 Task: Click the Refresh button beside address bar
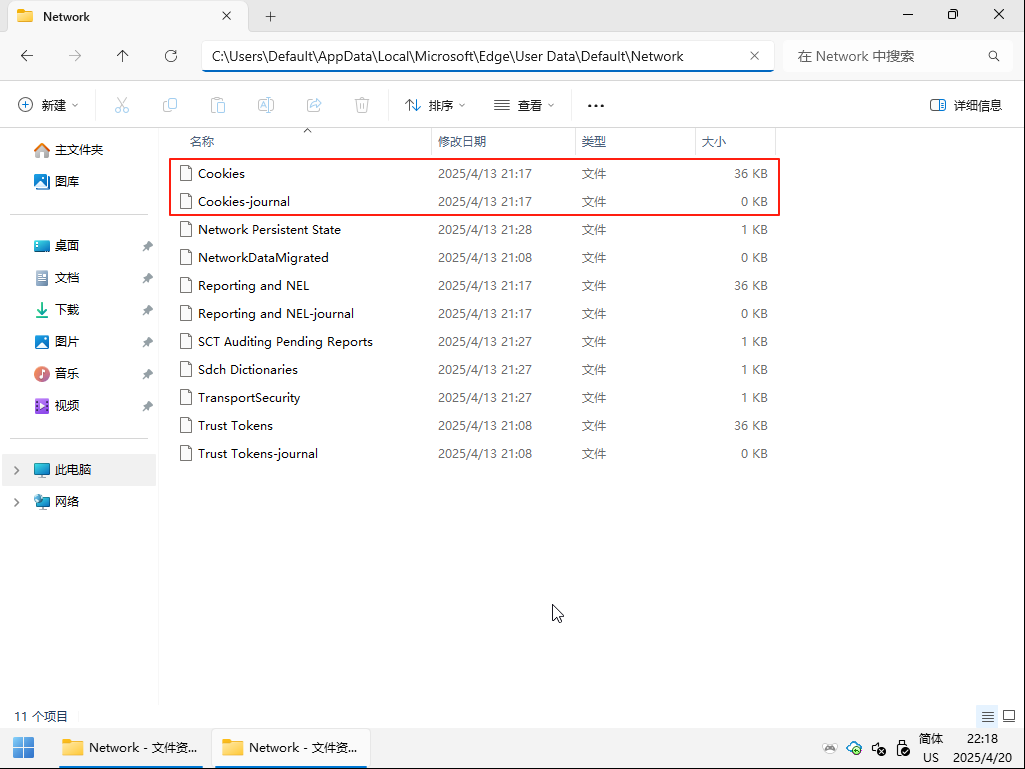171,56
